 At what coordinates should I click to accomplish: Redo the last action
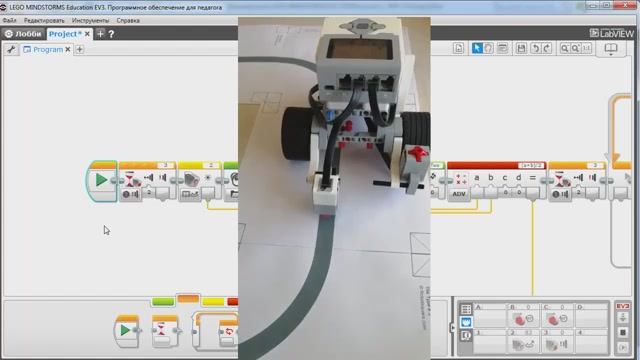coord(547,48)
